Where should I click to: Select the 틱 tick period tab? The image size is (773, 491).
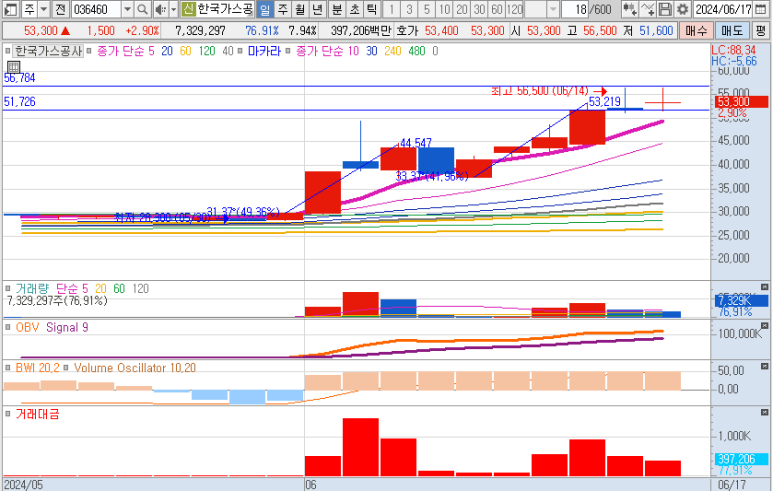372,9
